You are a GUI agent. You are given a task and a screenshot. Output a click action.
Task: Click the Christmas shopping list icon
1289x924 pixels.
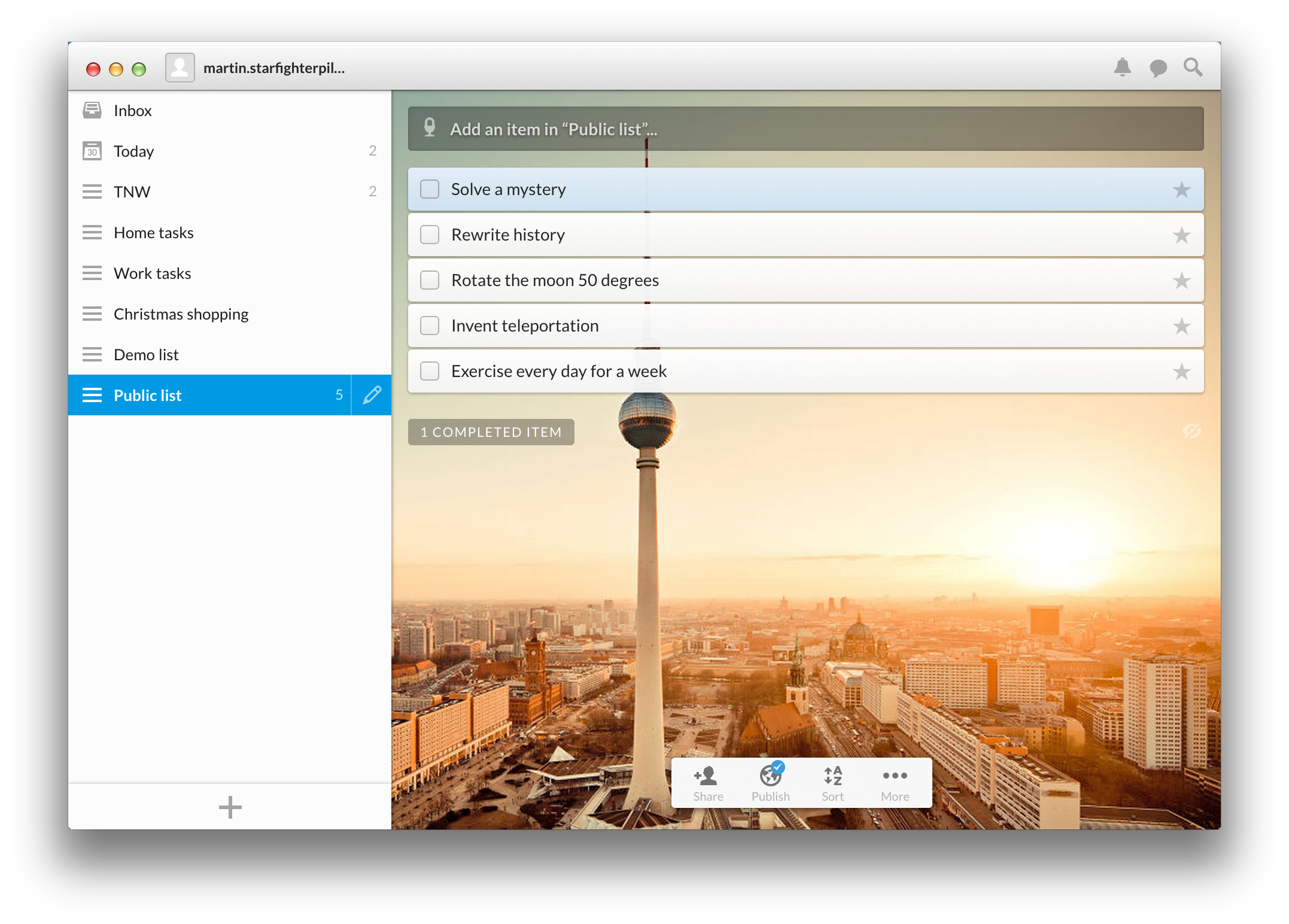92,314
